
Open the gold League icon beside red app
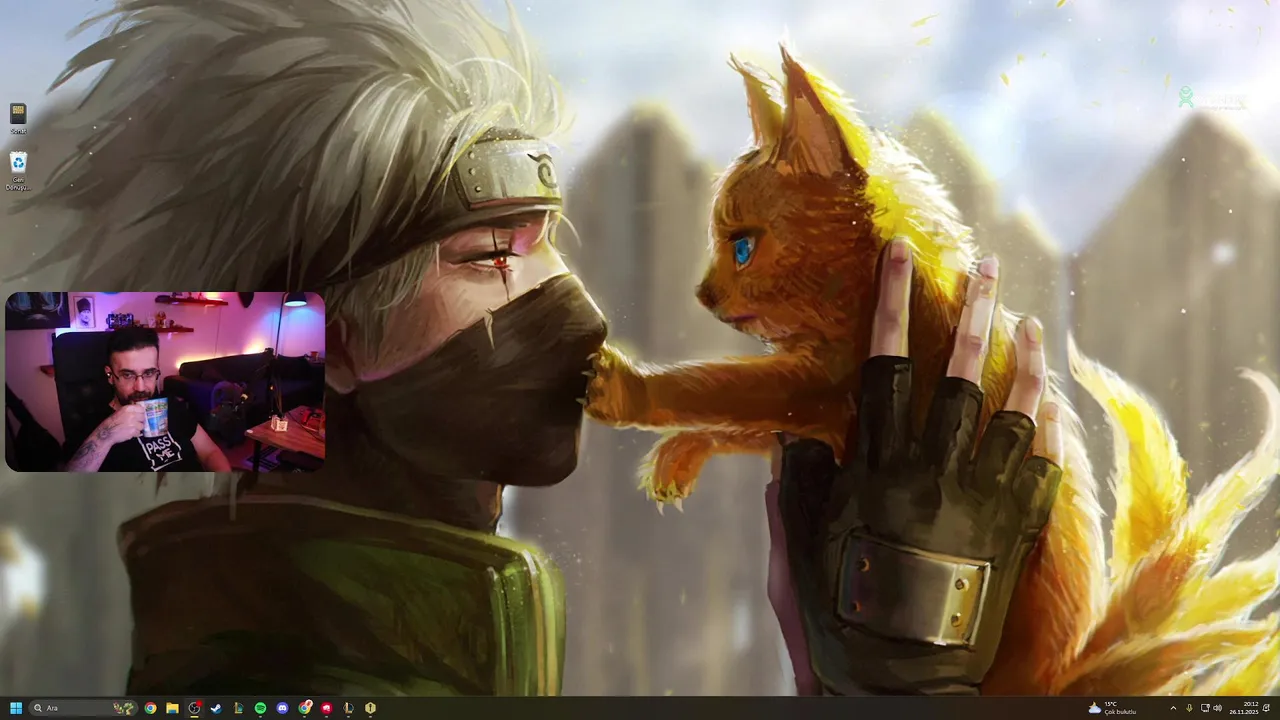pyautogui.click(x=348, y=708)
